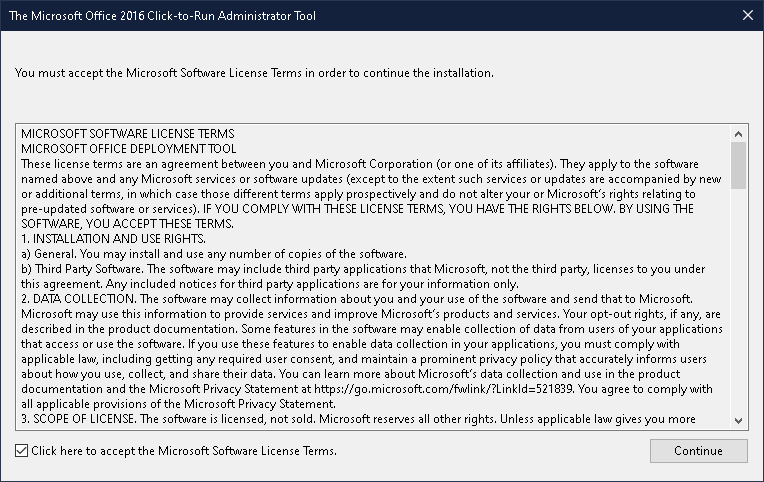Click the license text scrollbar thumb

[739, 165]
